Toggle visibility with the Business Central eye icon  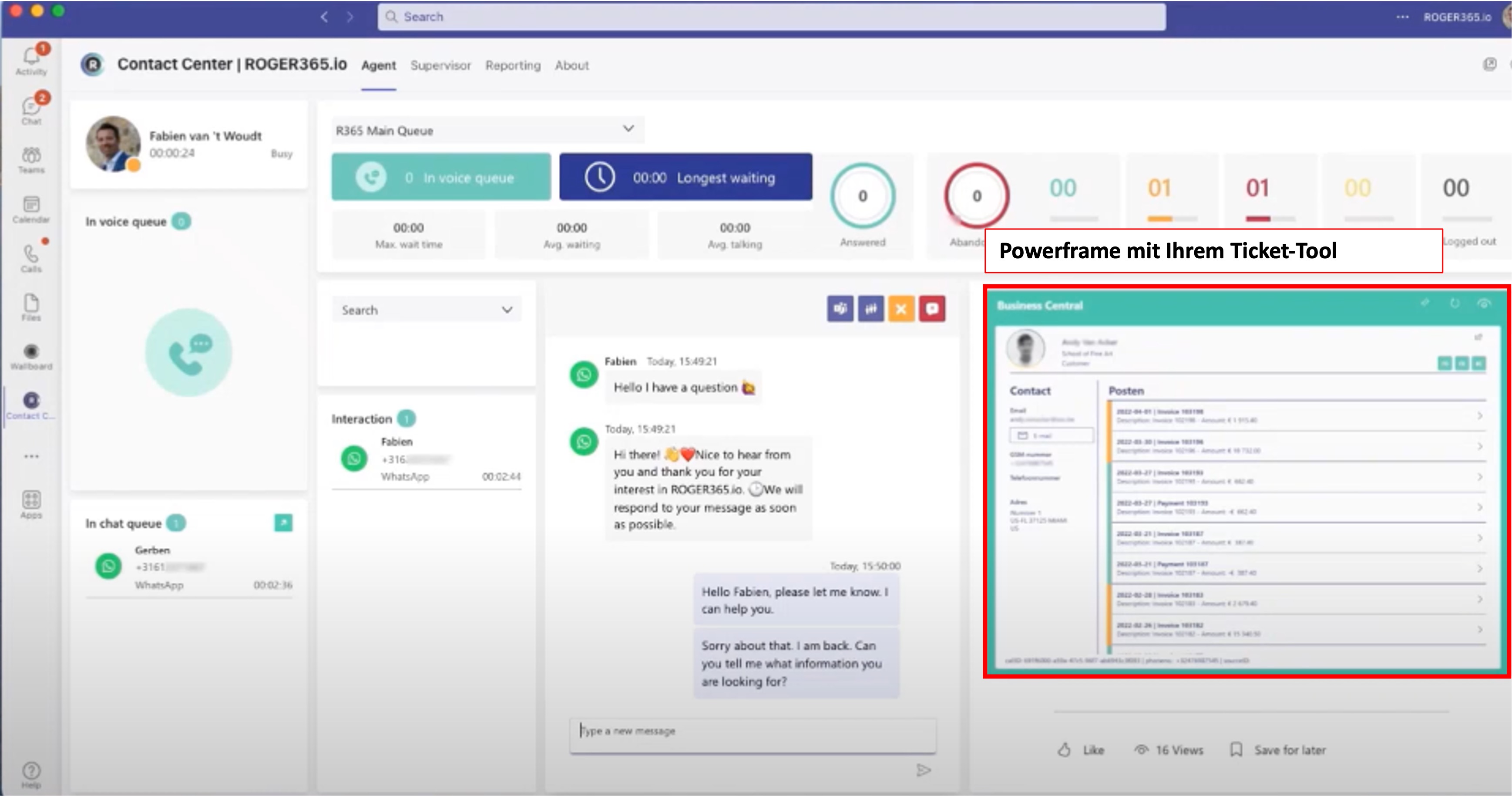coord(1484,303)
